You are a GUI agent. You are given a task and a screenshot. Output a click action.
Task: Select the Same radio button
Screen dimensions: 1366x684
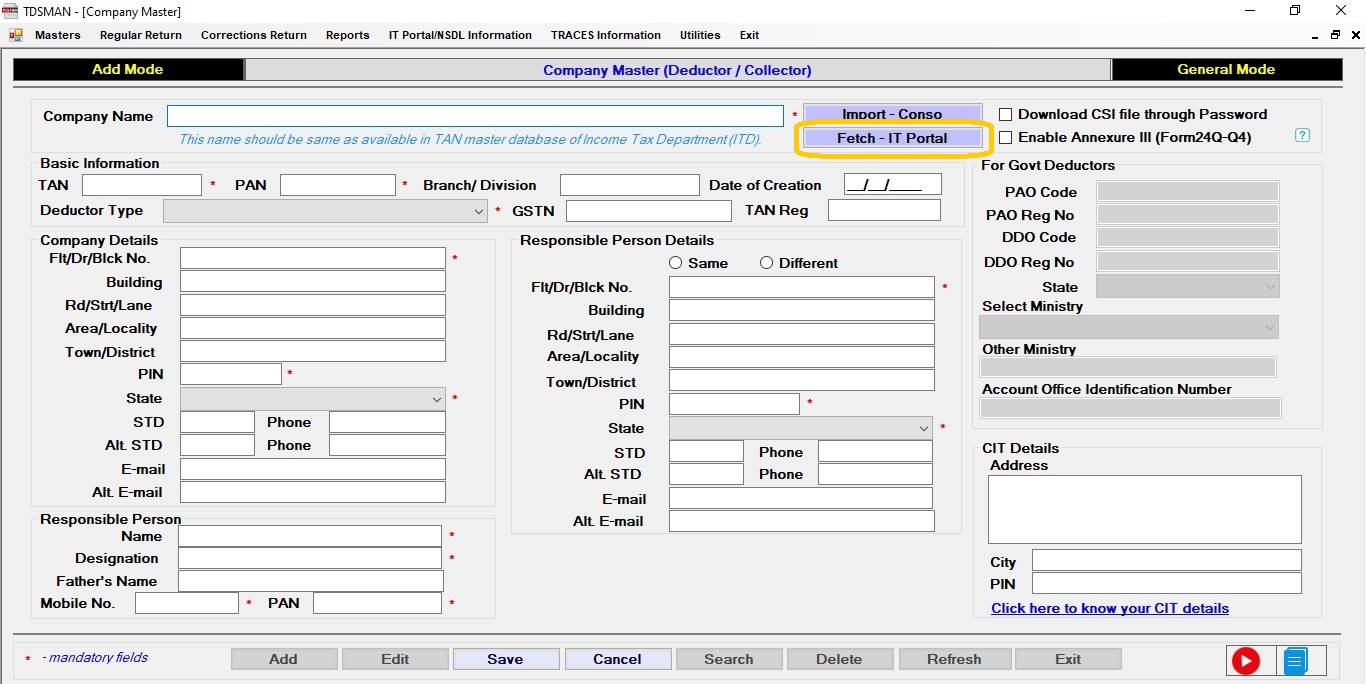pyautogui.click(x=676, y=263)
